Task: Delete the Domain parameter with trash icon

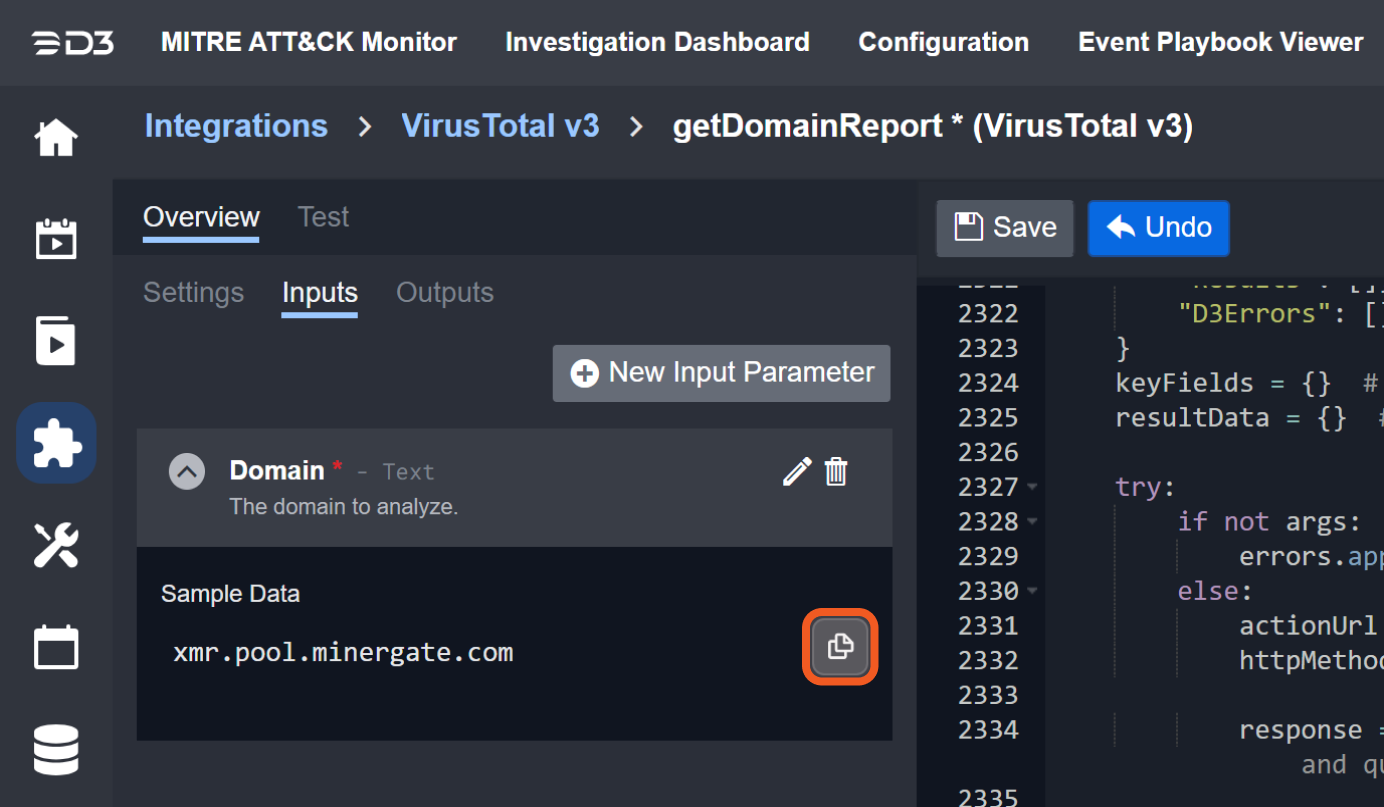Action: coord(836,471)
